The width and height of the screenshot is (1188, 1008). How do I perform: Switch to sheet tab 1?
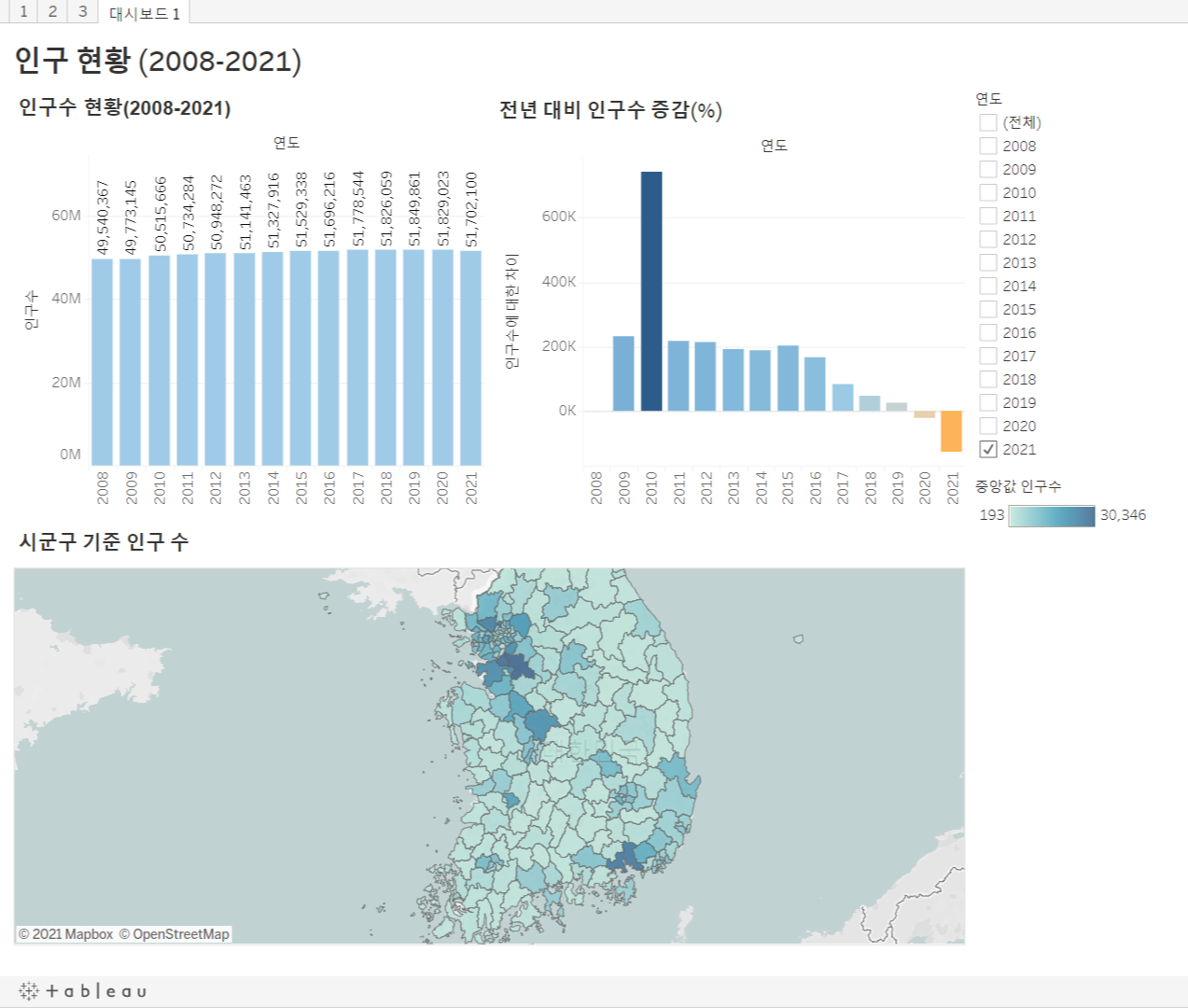(x=23, y=11)
